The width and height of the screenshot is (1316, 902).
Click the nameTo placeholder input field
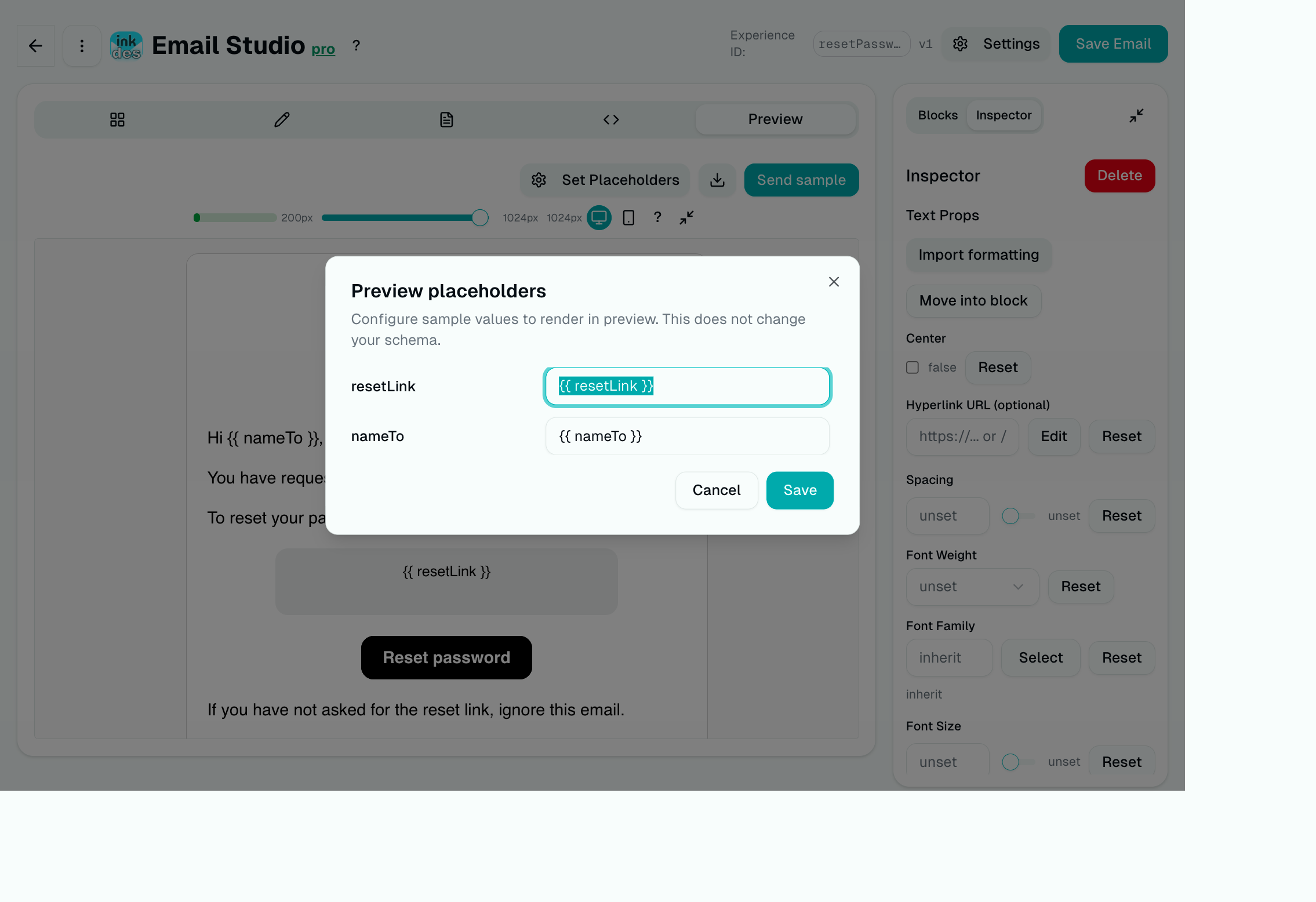point(687,436)
